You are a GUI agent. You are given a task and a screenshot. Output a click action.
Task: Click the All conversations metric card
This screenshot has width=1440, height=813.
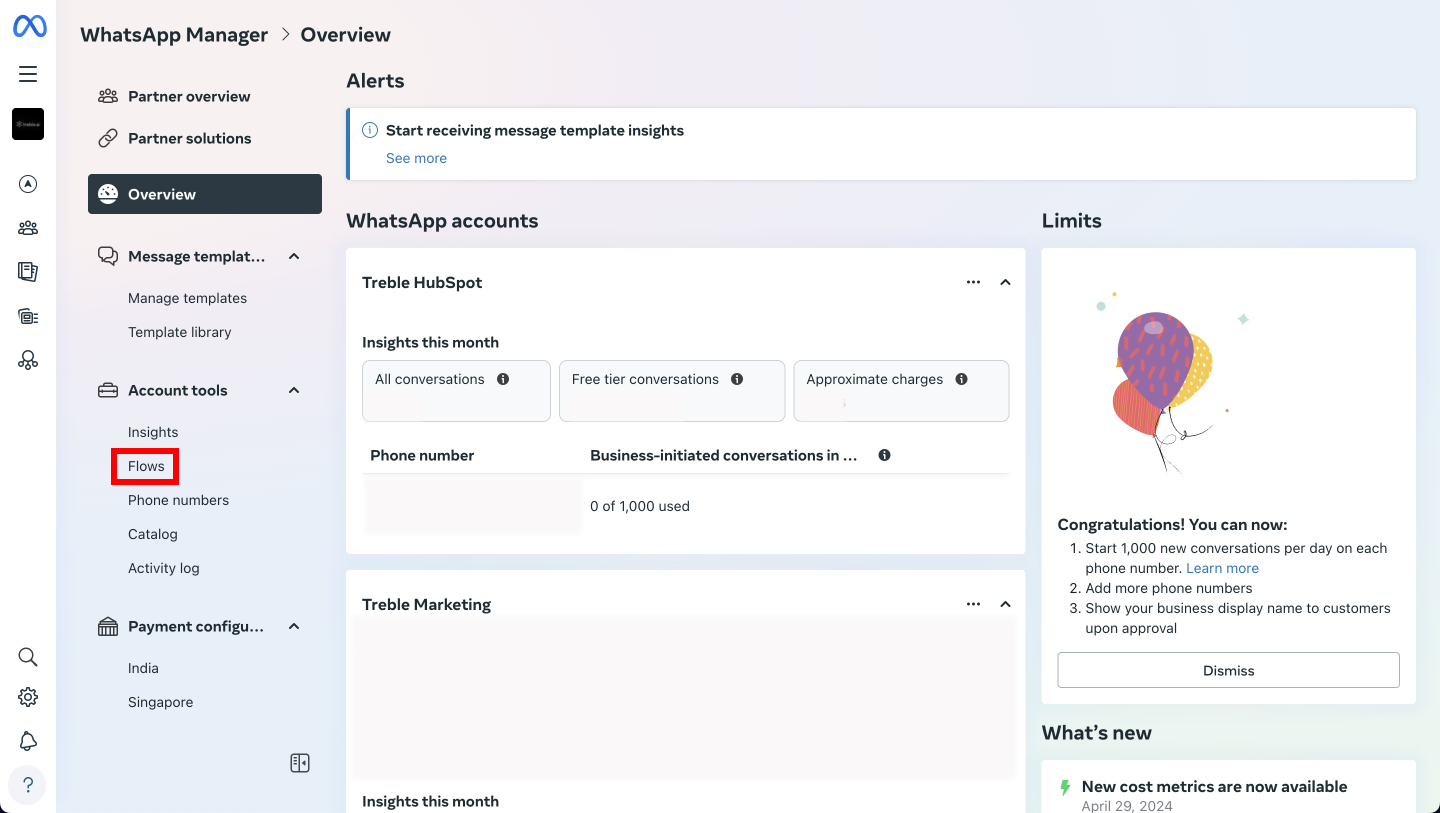[x=456, y=391]
